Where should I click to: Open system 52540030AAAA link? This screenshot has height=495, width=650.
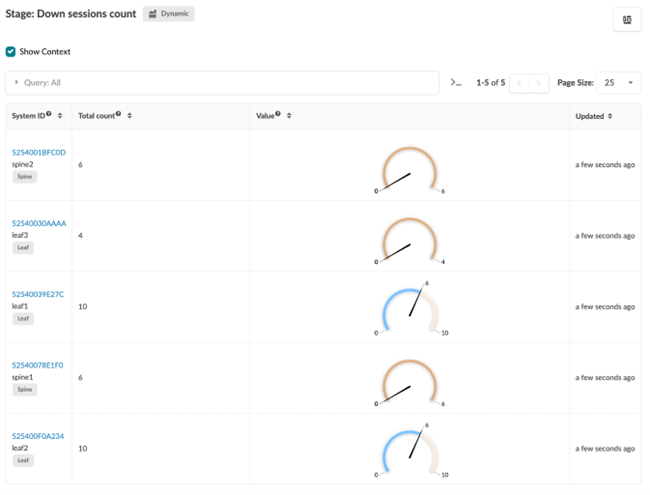(39, 223)
